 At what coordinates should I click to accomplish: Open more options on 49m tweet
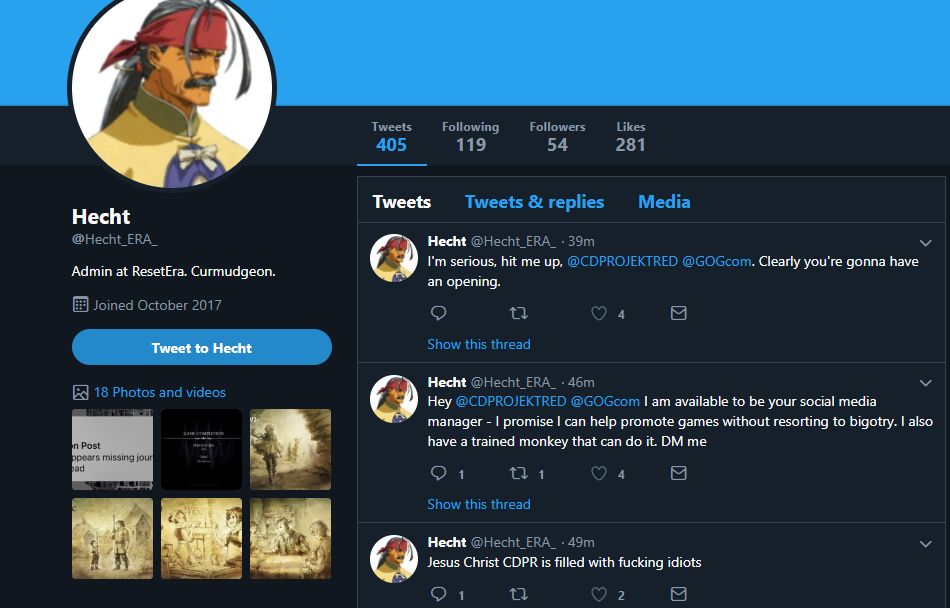click(x=925, y=544)
